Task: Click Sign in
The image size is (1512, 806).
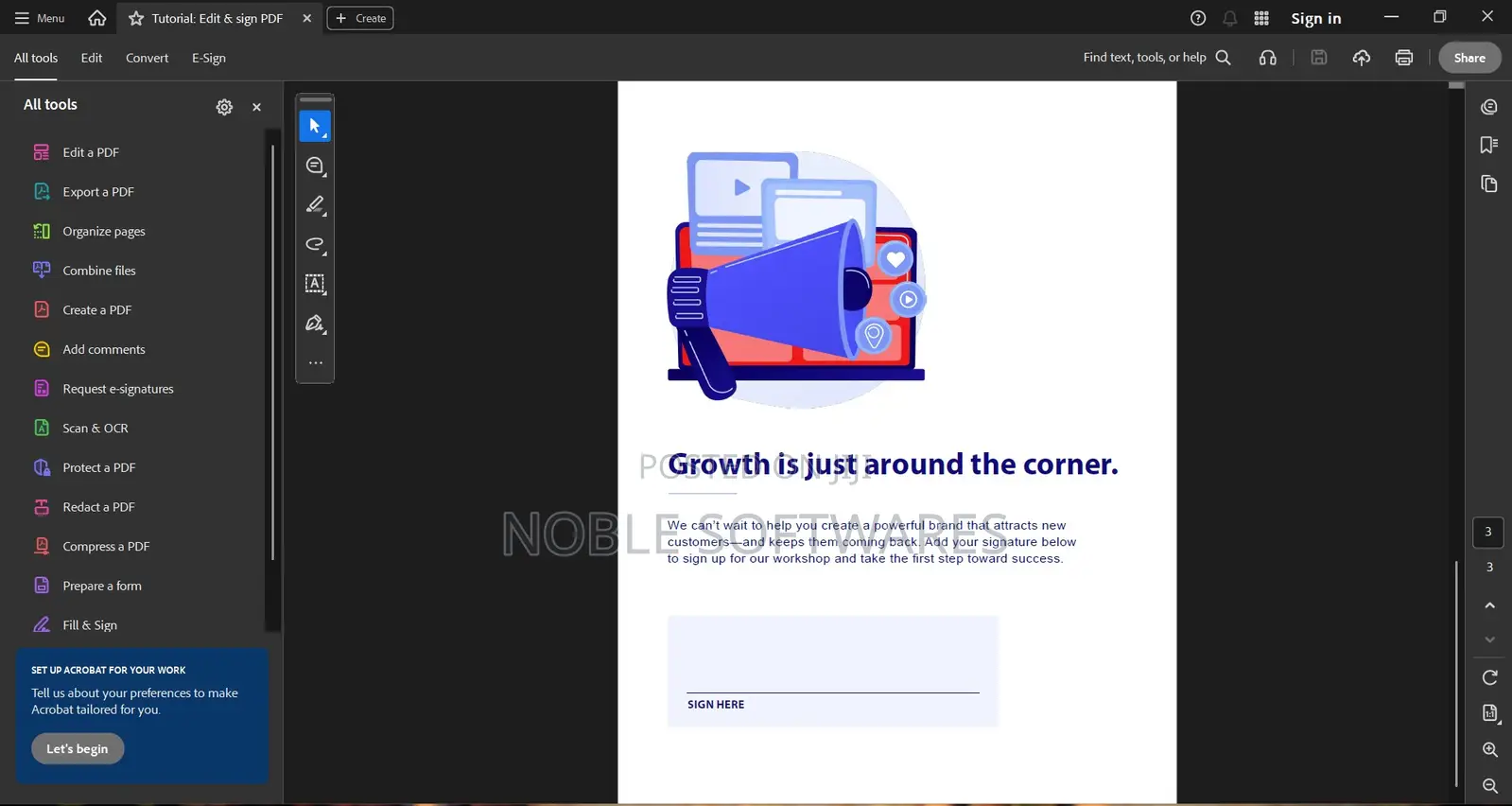Action: tap(1316, 18)
